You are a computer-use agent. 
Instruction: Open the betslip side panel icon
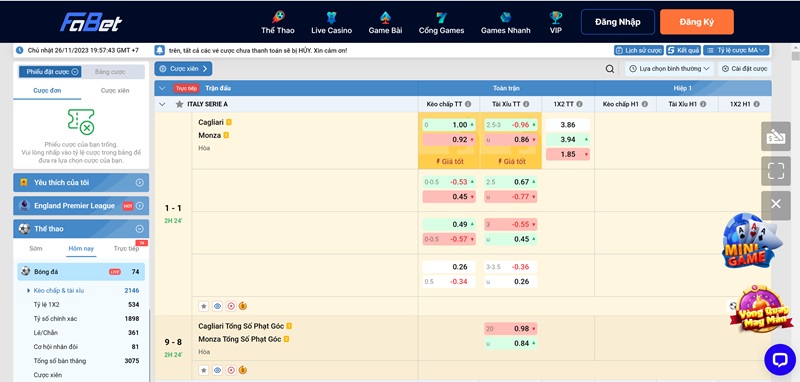pos(776,136)
